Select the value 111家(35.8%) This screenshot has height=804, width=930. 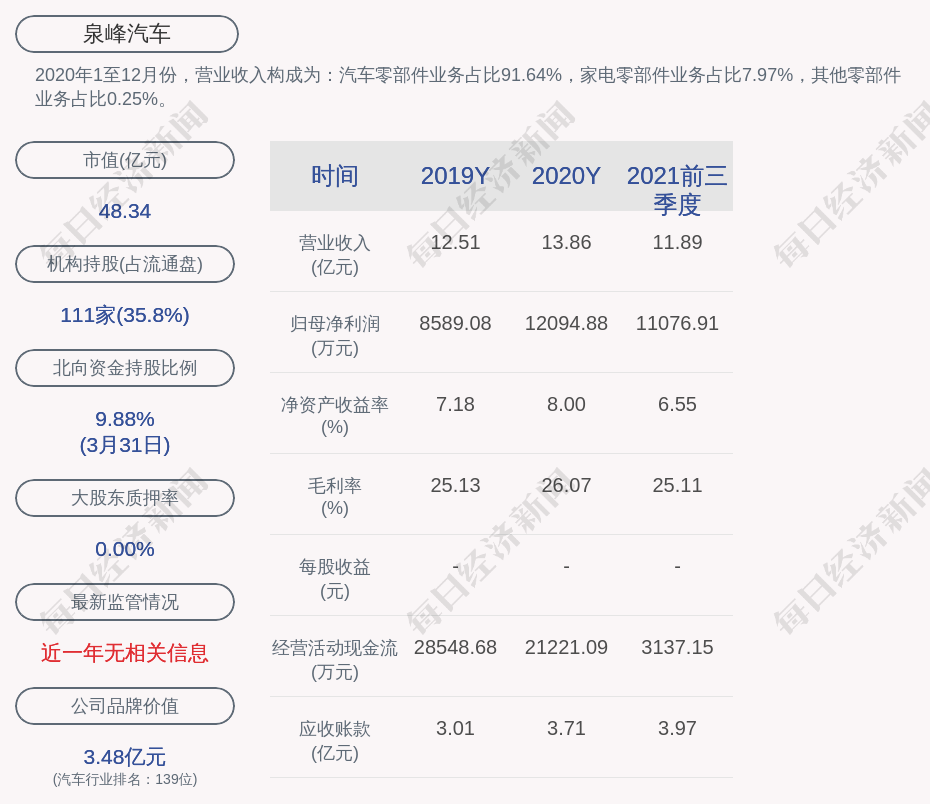tap(125, 315)
